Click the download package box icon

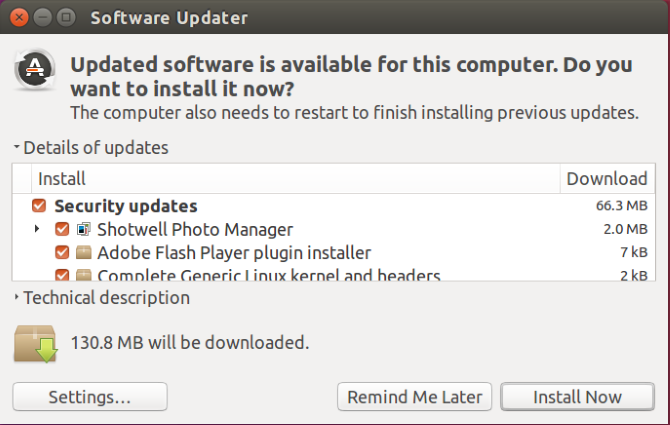coord(35,343)
